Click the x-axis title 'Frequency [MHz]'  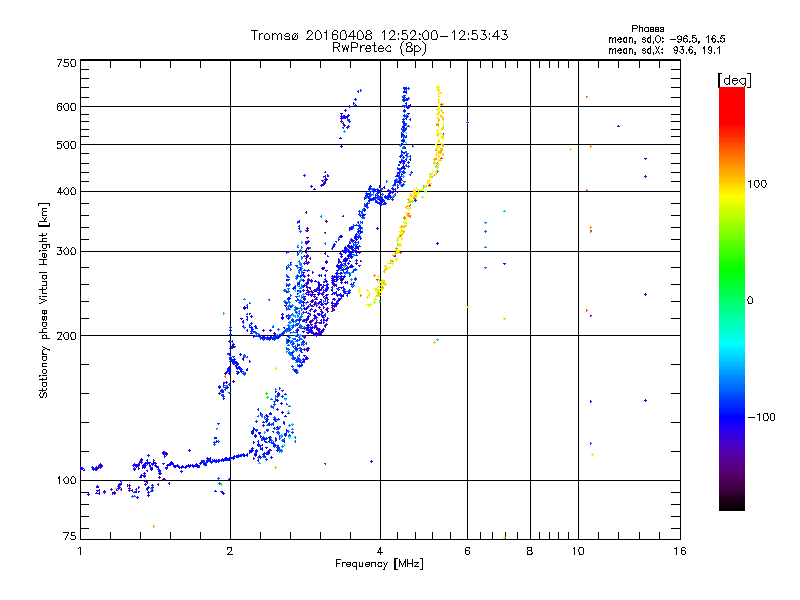[x=379, y=564]
